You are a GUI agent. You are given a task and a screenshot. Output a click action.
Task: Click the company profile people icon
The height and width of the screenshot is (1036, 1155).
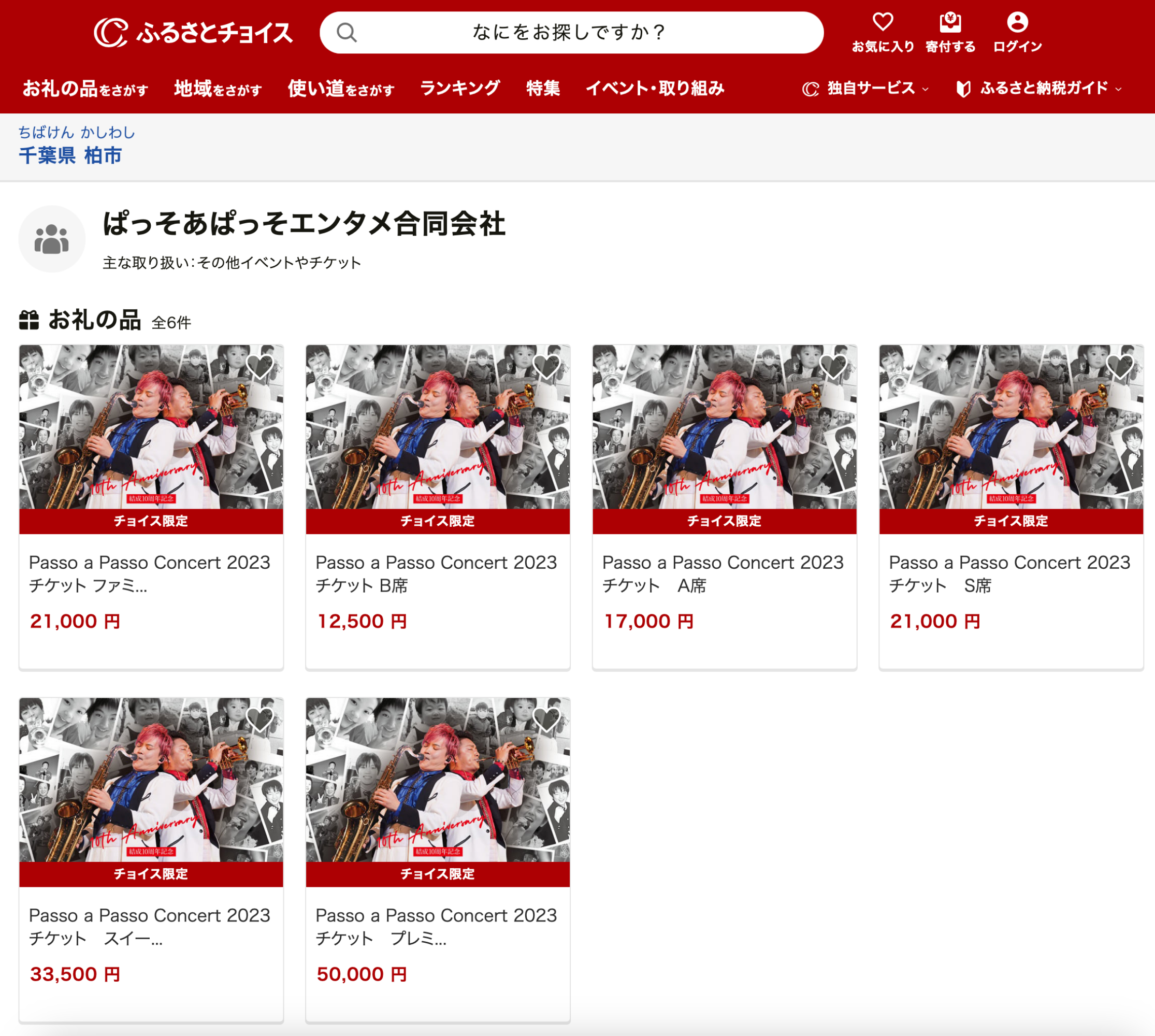tap(52, 239)
